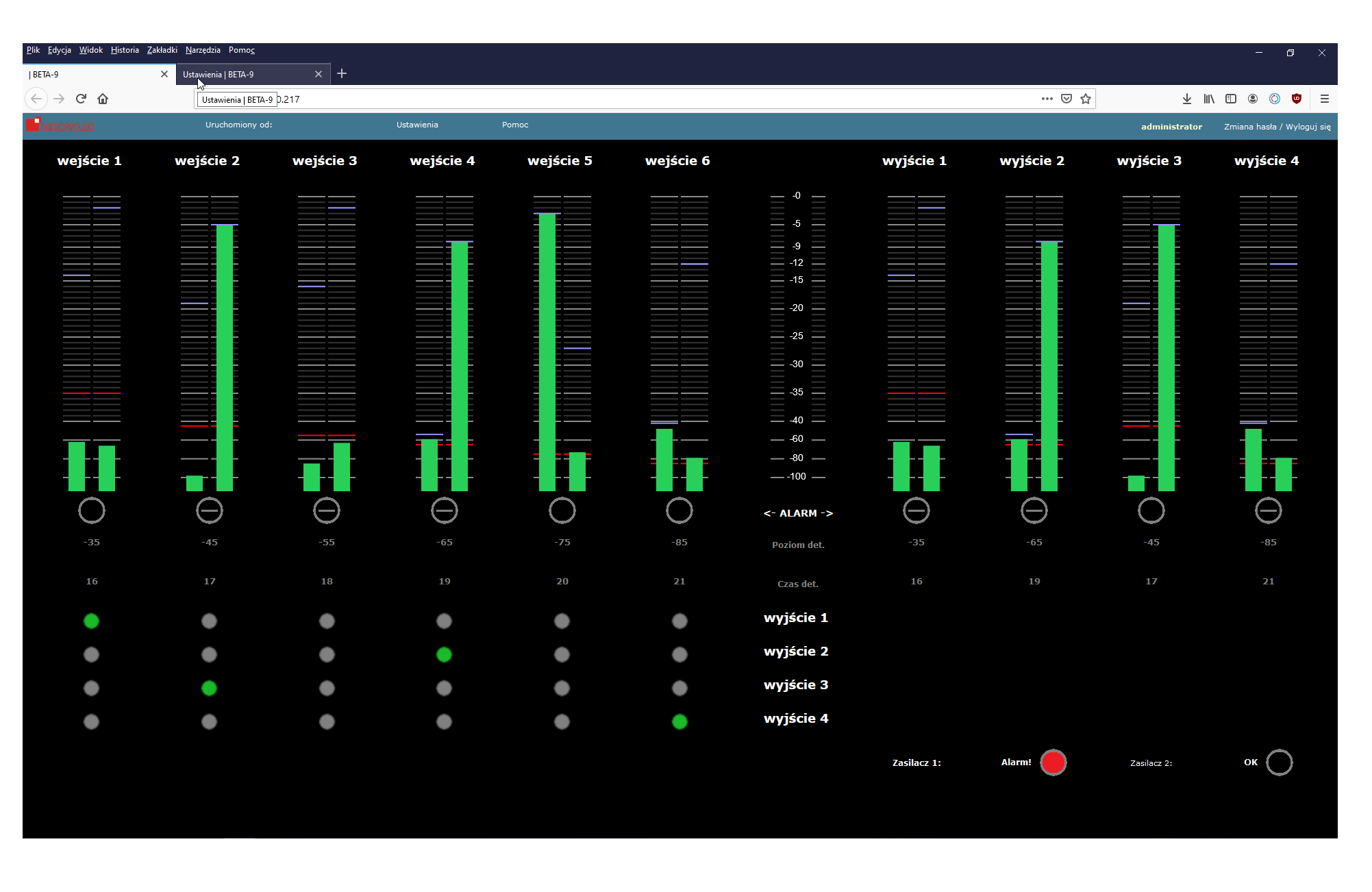This screenshot has width=1372, height=892.
Task: Route wejście 5 to wyjście 4
Action: pyautogui.click(x=562, y=721)
